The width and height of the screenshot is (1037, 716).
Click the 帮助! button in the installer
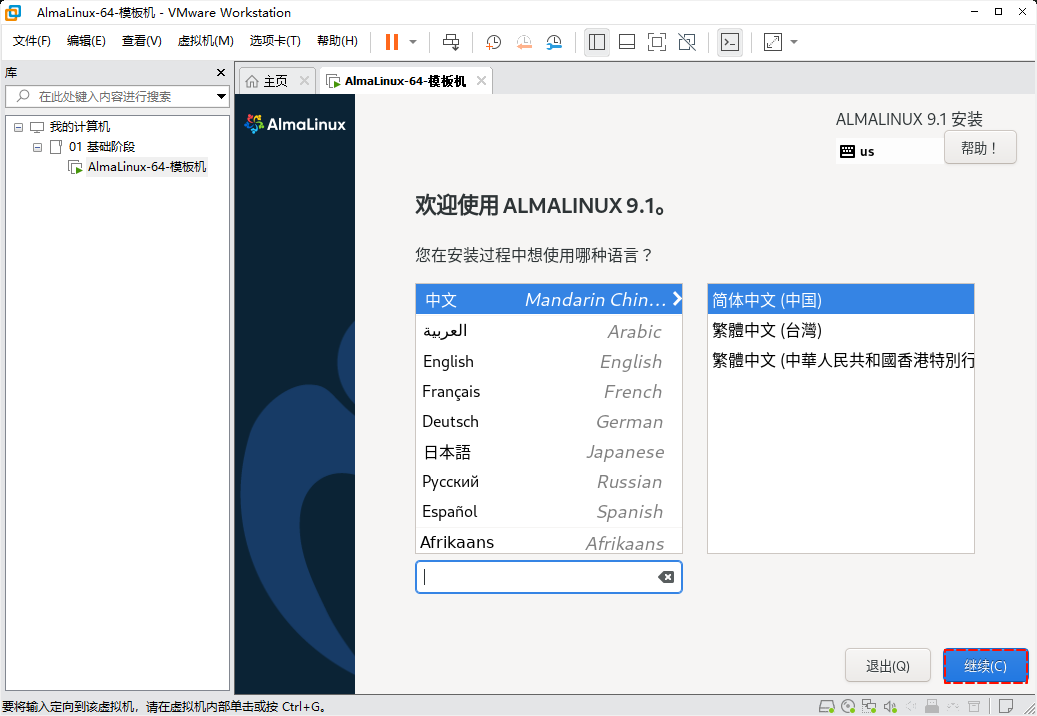[x=980, y=147]
